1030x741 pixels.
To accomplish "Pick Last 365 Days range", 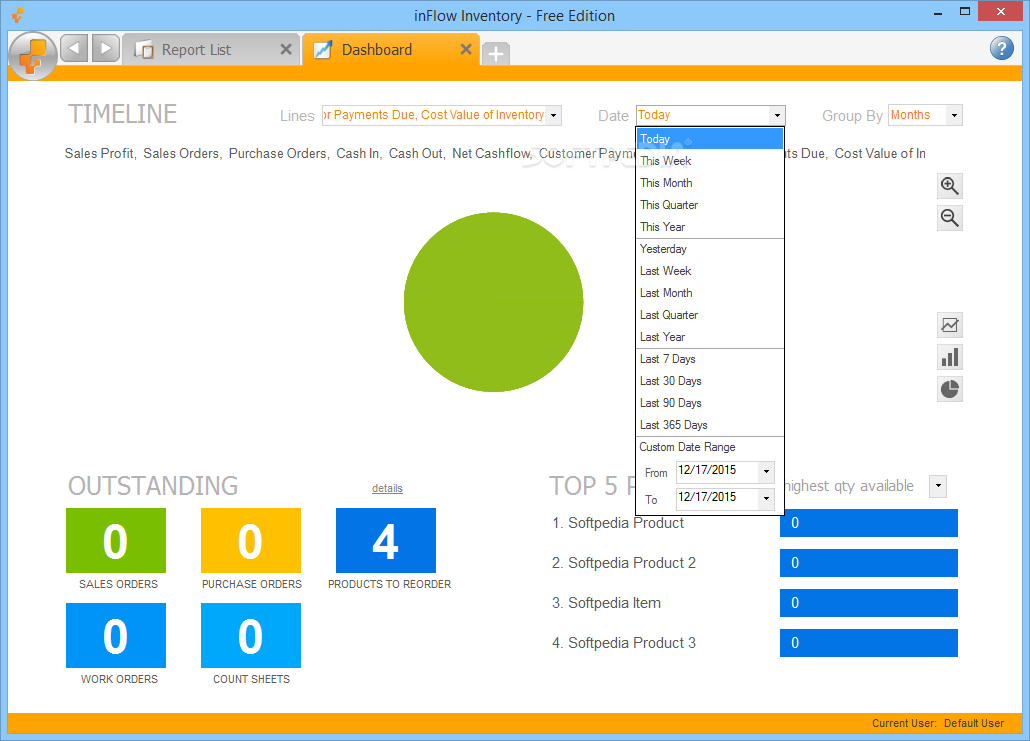I will point(709,425).
